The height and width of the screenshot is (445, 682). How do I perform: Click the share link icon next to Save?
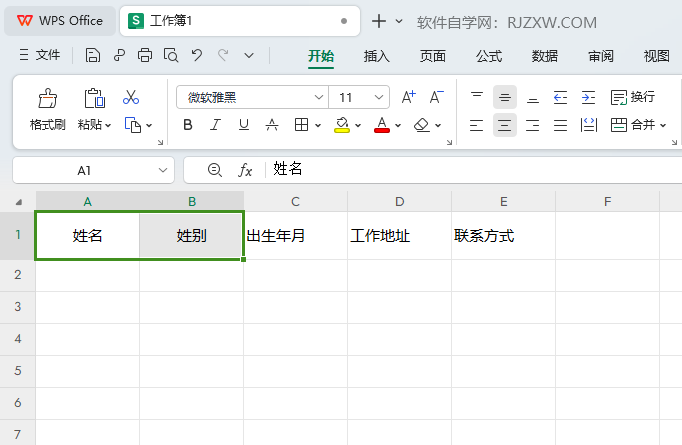pyautogui.click(x=119, y=56)
